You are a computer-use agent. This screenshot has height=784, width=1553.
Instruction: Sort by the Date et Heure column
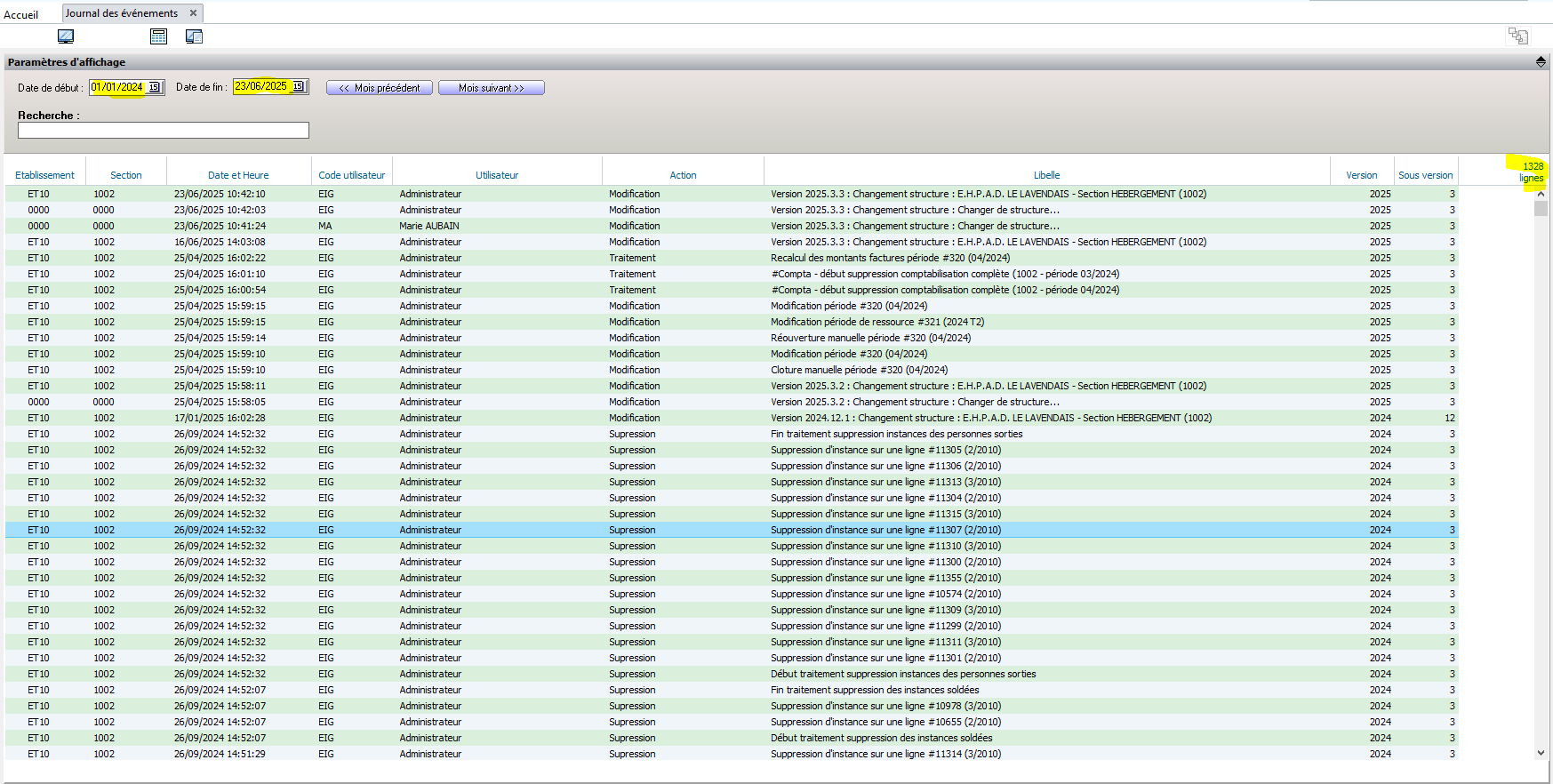click(x=238, y=175)
